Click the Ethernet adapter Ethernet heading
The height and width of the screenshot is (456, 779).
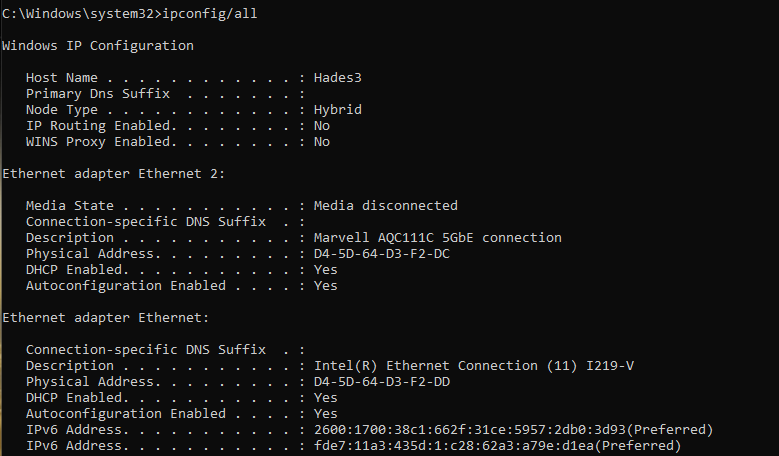tap(106, 318)
